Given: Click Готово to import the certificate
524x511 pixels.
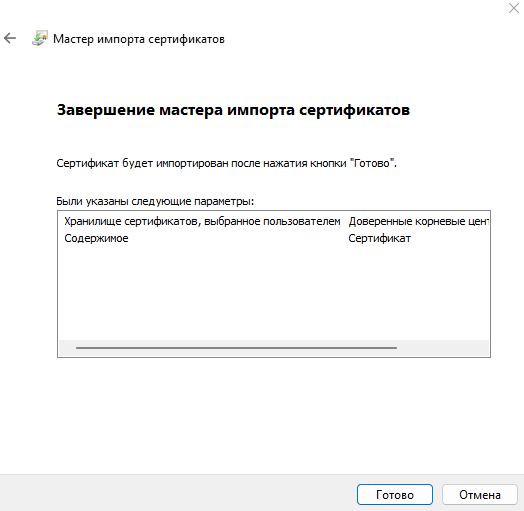Looking at the screenshot, I should click(395, 495).
